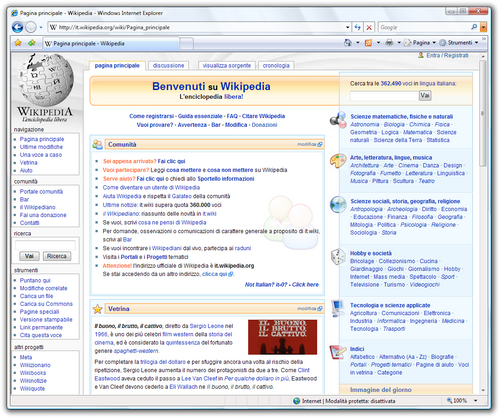Stop loading with the red X icon

coord(369,27)
